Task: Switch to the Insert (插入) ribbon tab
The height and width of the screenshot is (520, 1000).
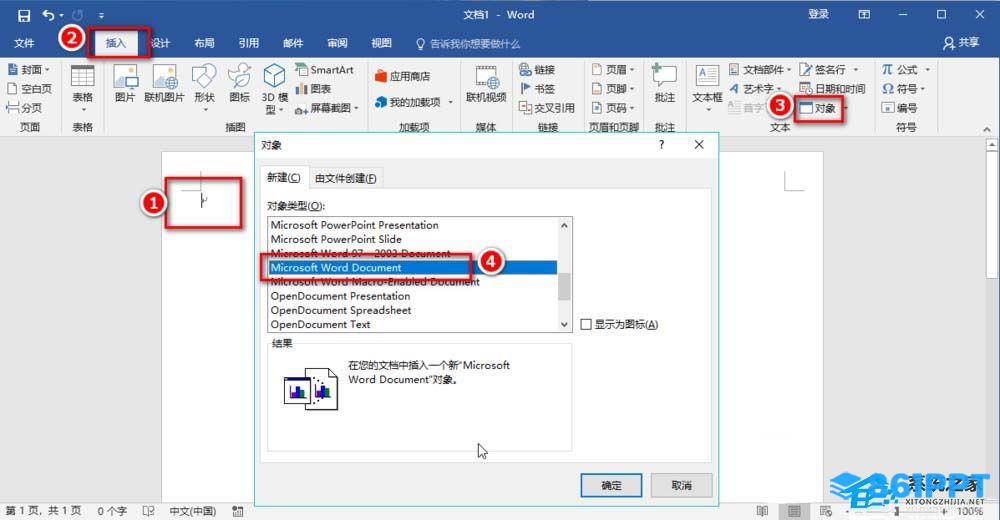Action: click(115, 43)
